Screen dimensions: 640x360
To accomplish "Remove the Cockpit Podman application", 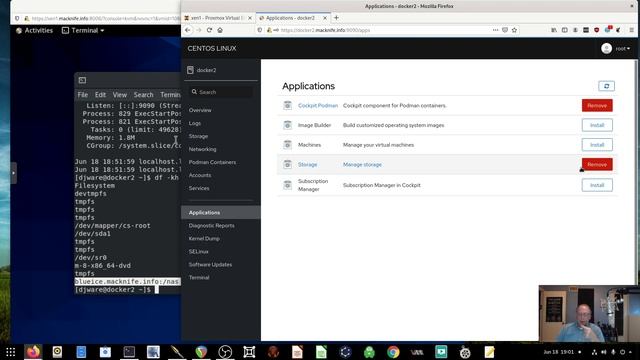I will click(597, 106).
